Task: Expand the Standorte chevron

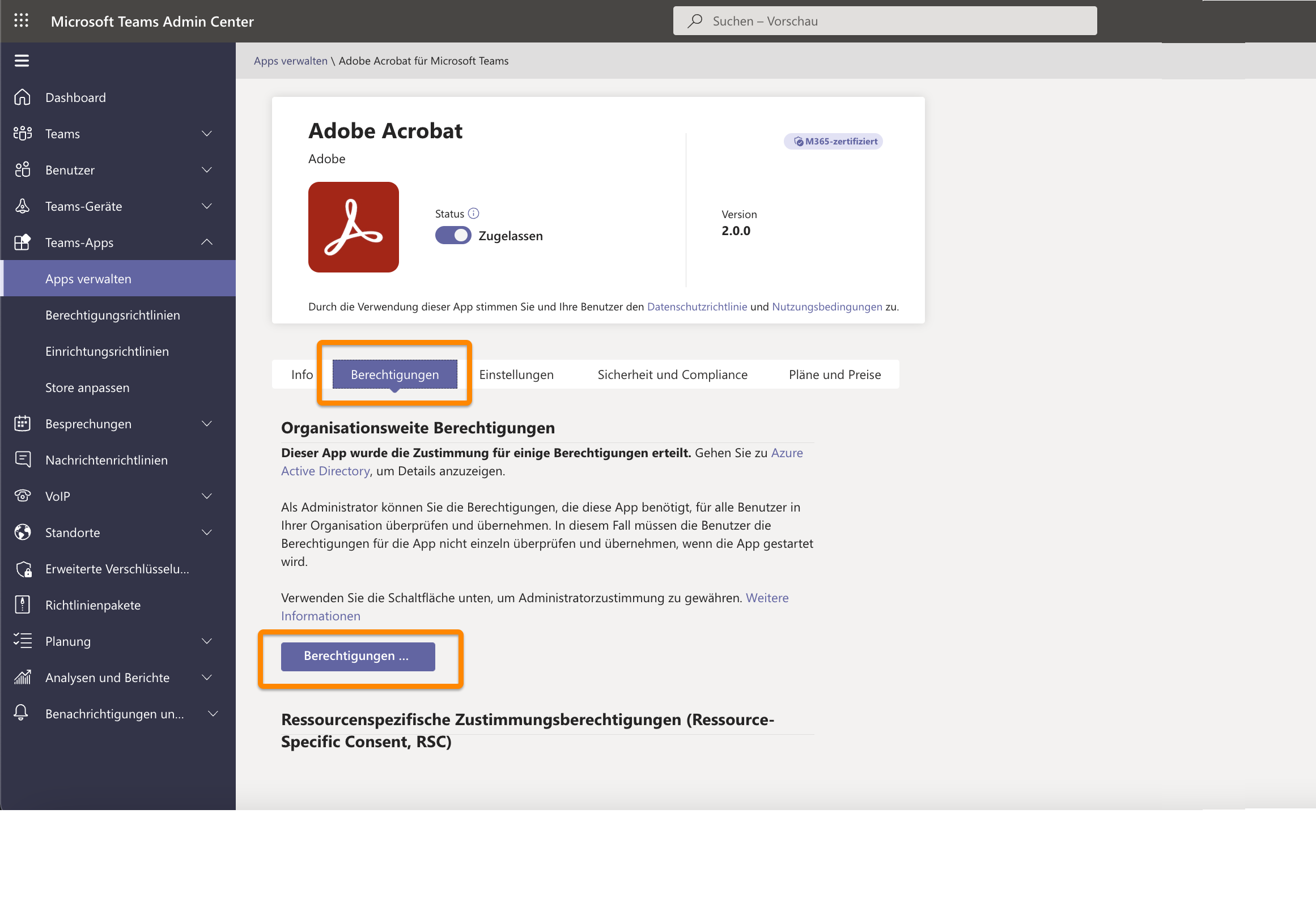Action: 207,532
